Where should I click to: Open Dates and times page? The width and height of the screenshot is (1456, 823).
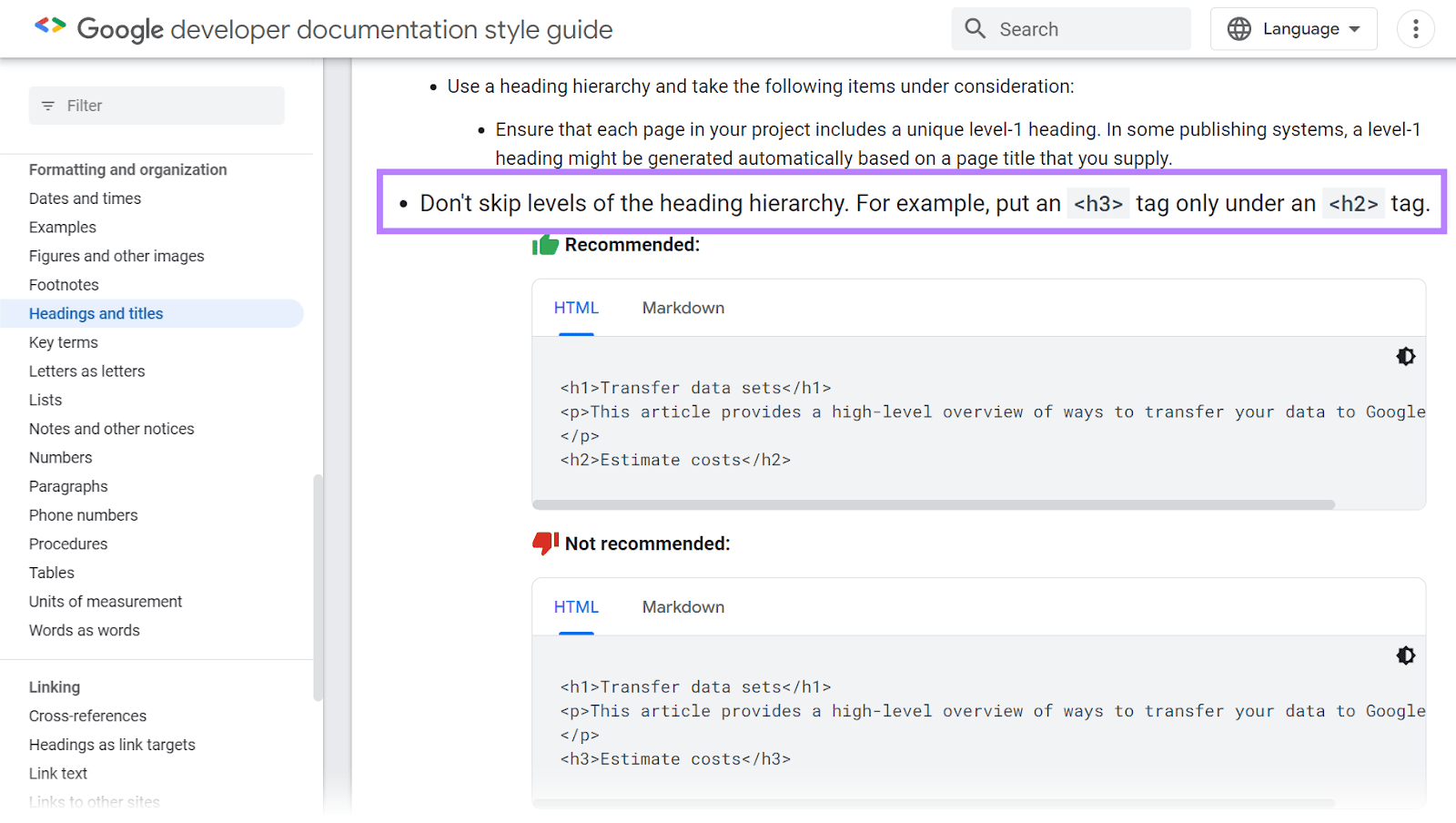point(85,198)
